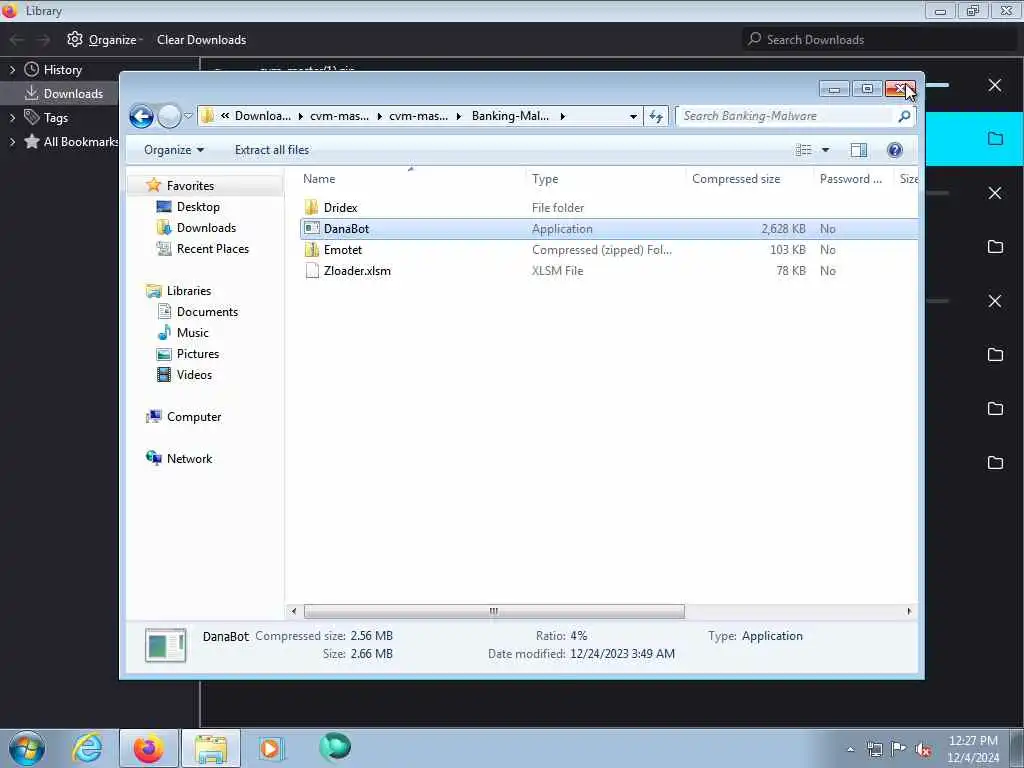Click the Search Banking-Malware field
This screenshot has width=1024, height=768.
784,116
